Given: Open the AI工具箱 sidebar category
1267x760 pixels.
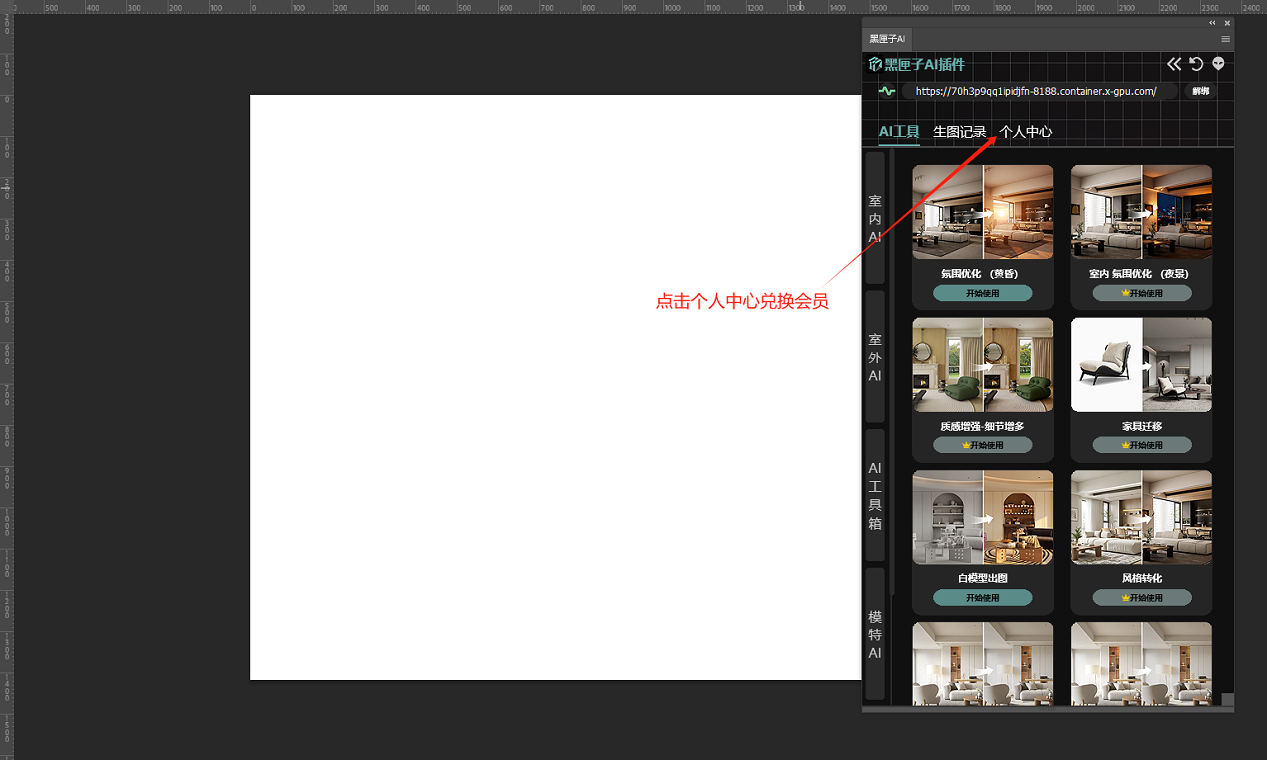Looking at the screenshot, I should pyautogui.click(x=875, y=495).
